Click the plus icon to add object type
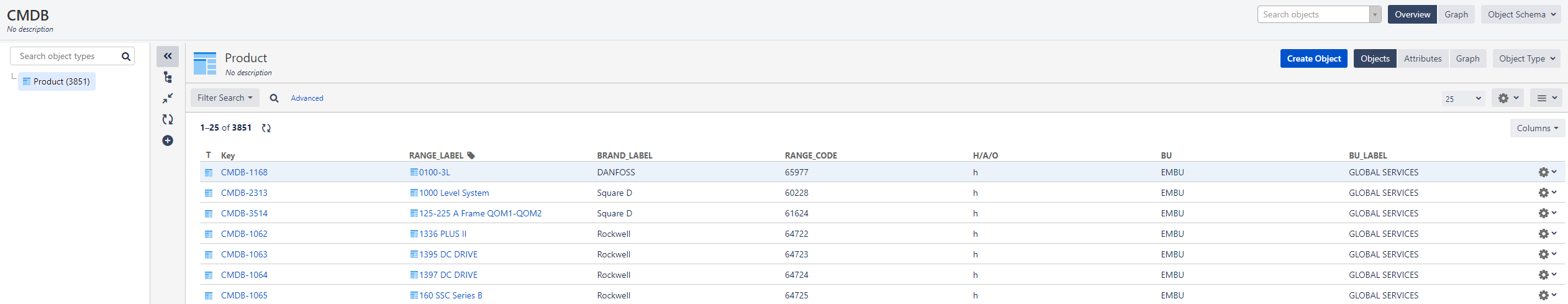The height and width of the screenshot is (304, 1568). coord(168,140)
